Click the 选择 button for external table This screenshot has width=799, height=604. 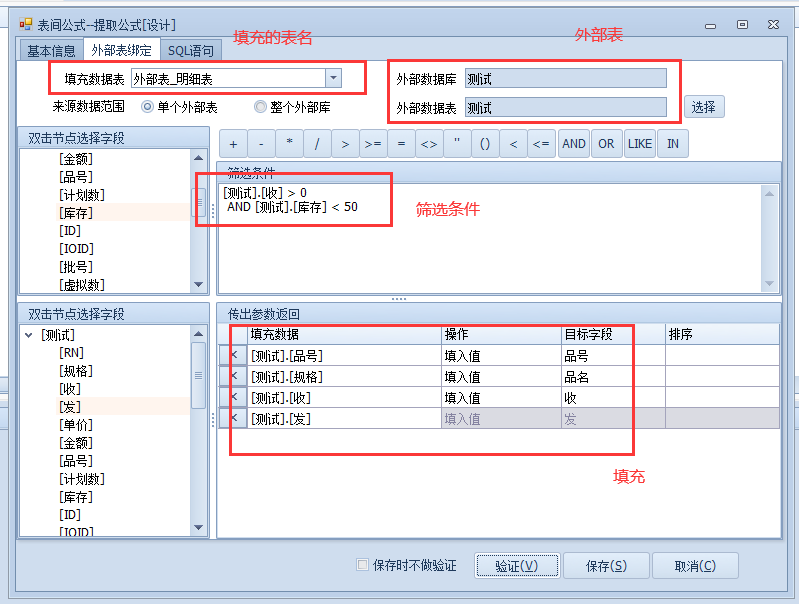coord(704,107)
